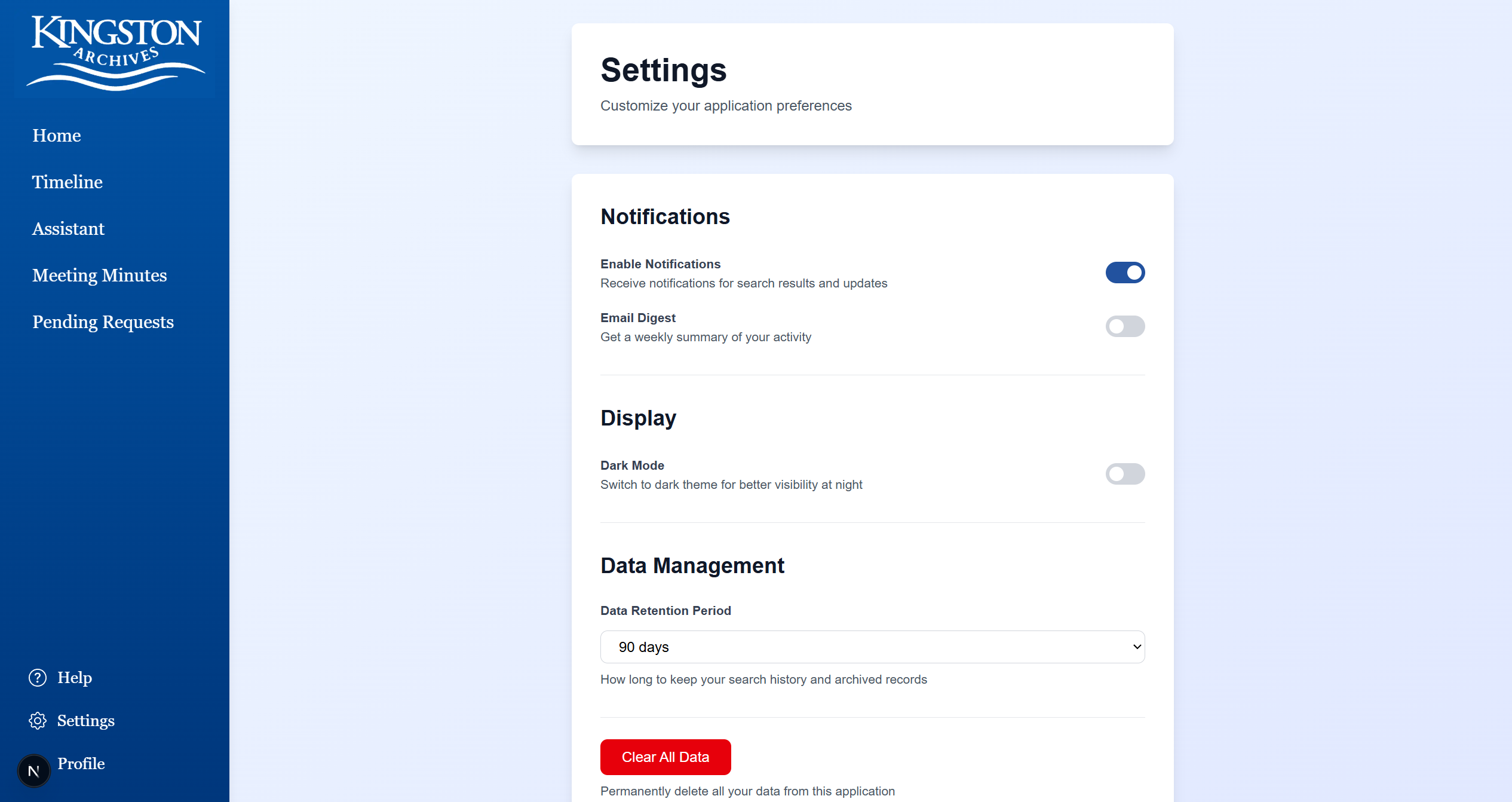Click the Help question mark icon

click(x=38, y=678)
